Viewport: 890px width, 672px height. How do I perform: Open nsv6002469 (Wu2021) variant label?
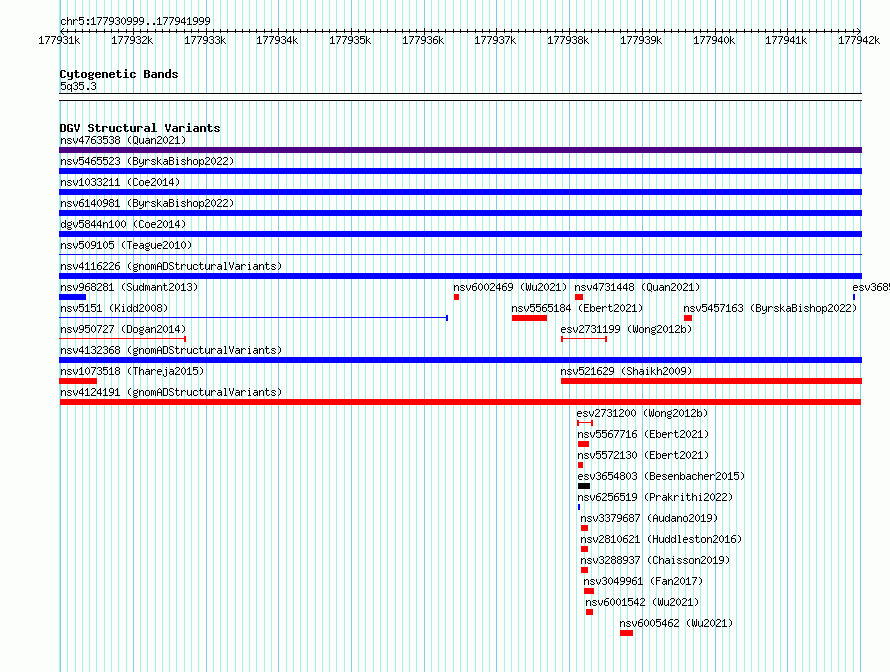click(x=510, y=287)
